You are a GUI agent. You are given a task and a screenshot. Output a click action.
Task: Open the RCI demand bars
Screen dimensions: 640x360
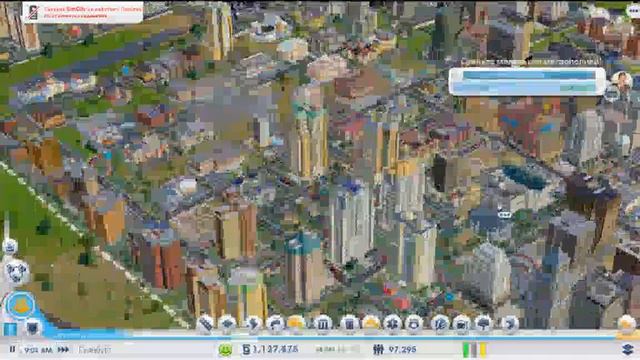(x=474, y=350)
